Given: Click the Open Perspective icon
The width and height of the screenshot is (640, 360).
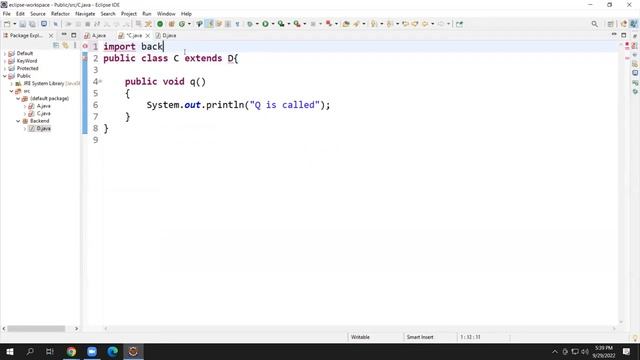Looking at the screenshot, I should 611,24.
